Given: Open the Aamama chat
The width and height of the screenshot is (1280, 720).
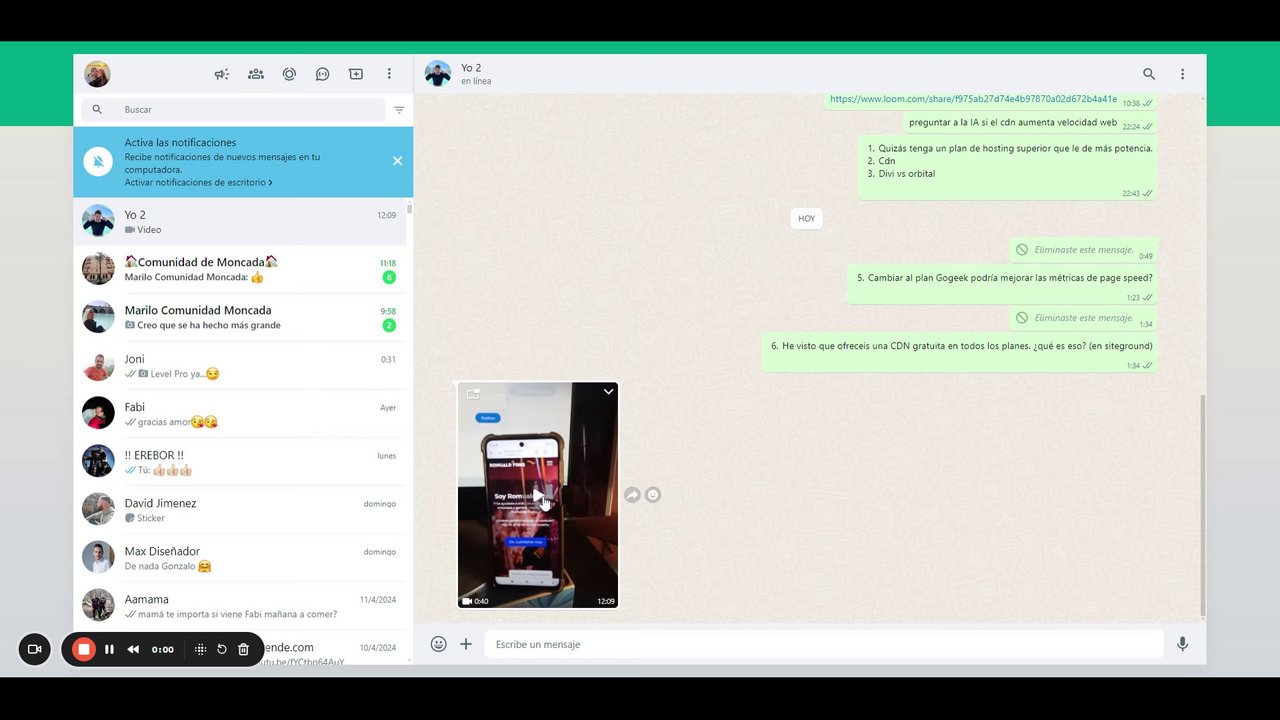Looking at the screenshot, I should 240,606.
